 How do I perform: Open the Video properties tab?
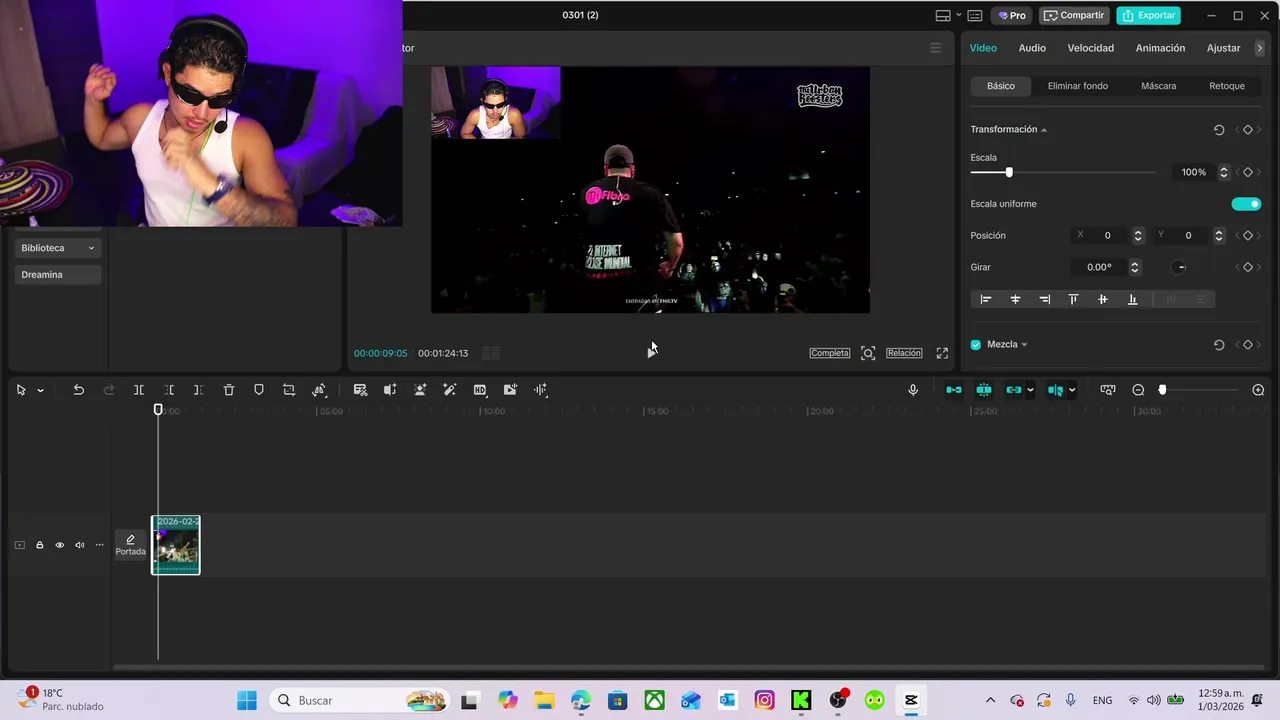[983, 48]
